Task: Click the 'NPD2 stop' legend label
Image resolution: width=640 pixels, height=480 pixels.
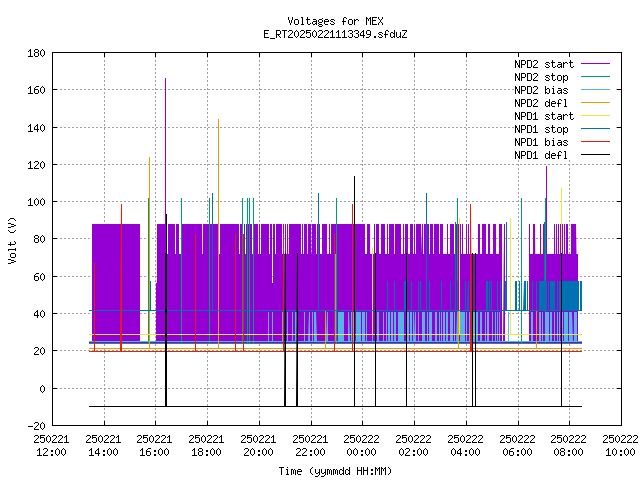Action: [x=541, y=77]
